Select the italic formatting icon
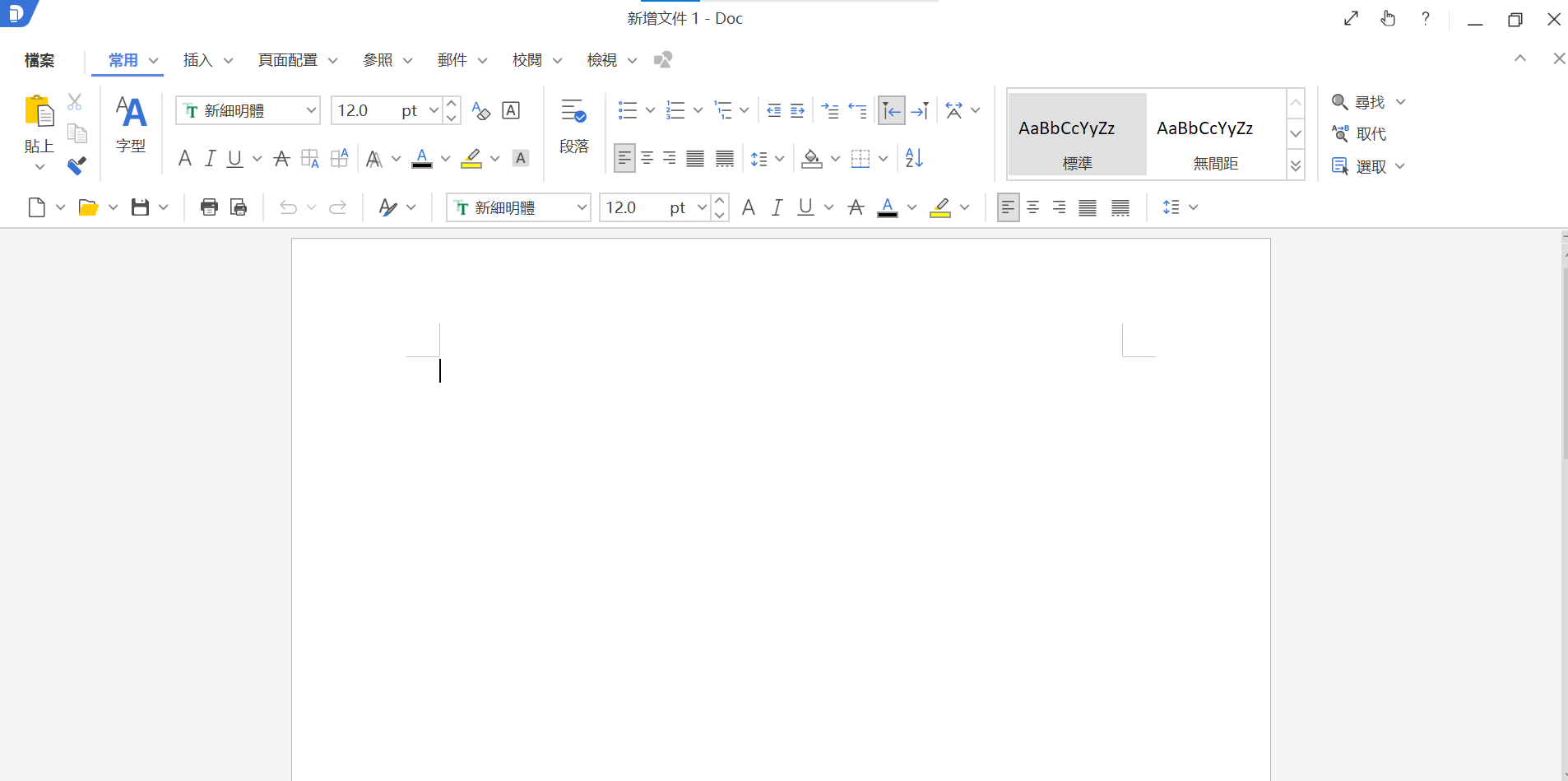1568x781 pixels. (x=210, y=158)
